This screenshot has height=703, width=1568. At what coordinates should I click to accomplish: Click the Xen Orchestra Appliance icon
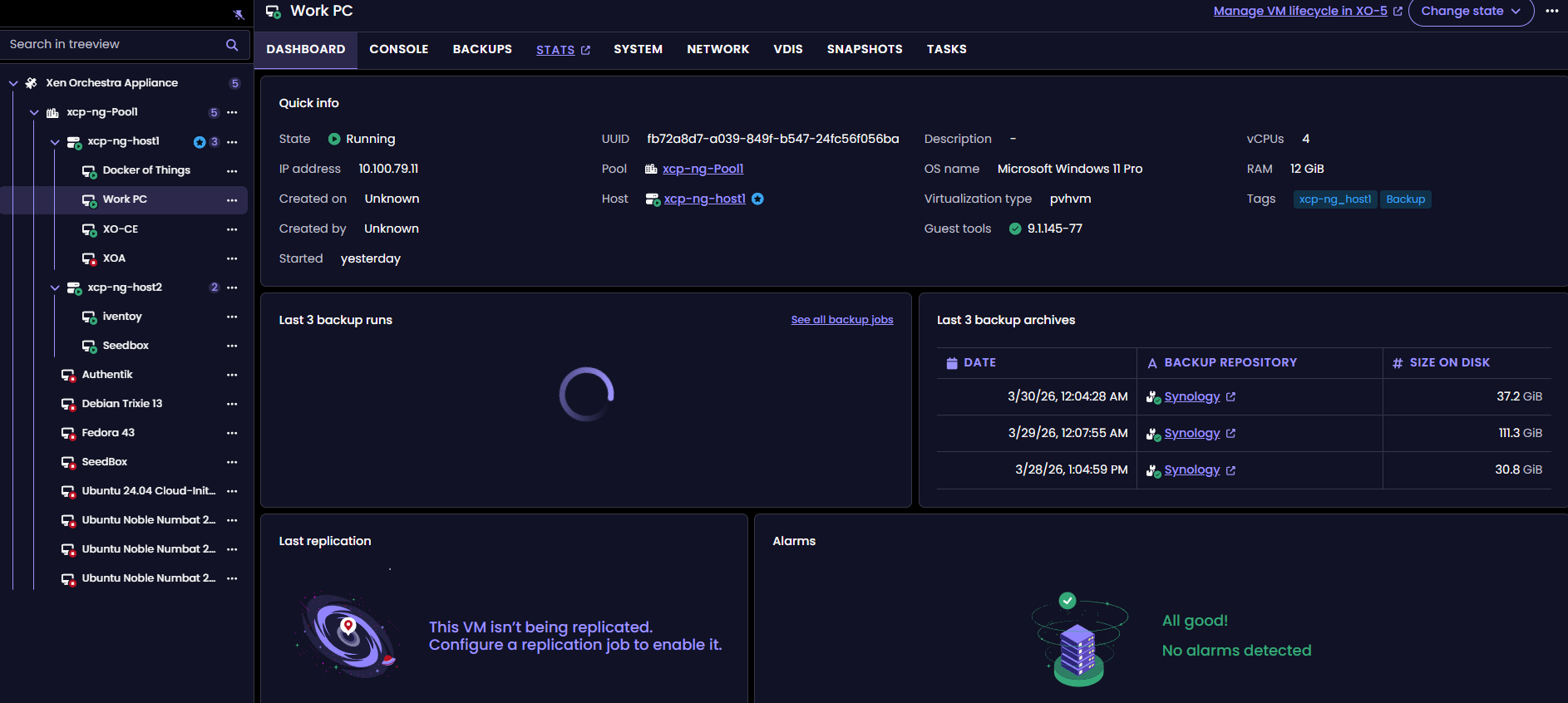pyautogui.click(x=32, y=83)
